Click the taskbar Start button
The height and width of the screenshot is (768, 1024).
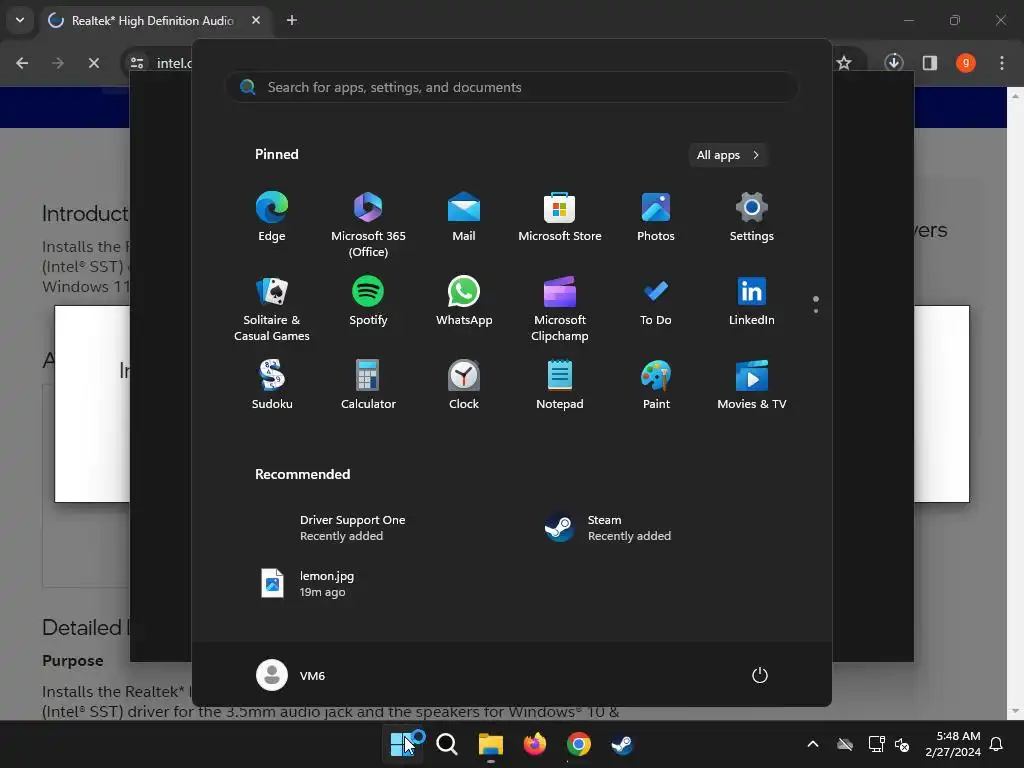[401, 744]
